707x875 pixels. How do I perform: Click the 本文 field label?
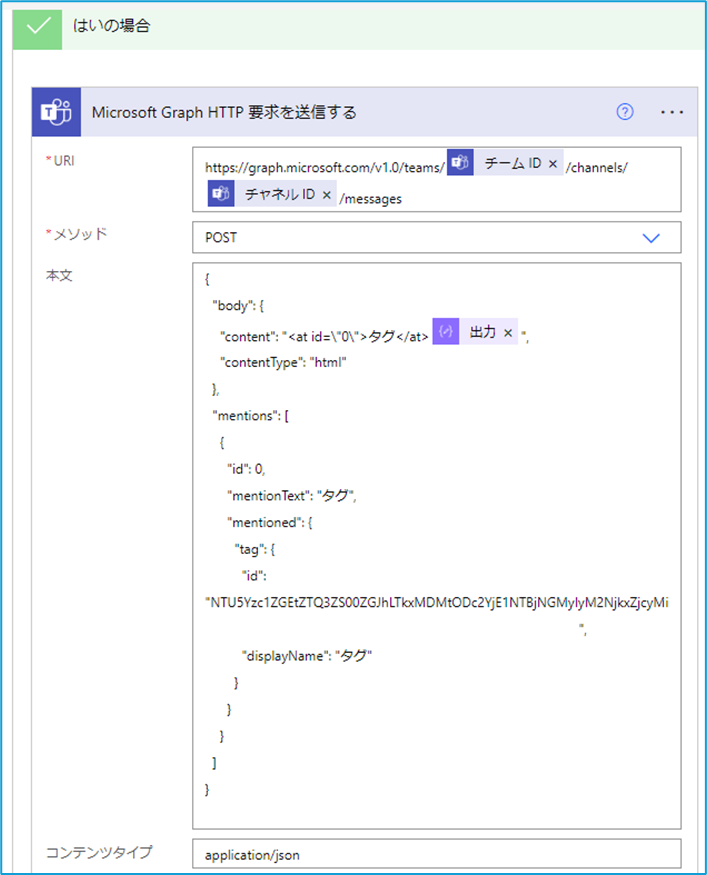click(59, 275)
